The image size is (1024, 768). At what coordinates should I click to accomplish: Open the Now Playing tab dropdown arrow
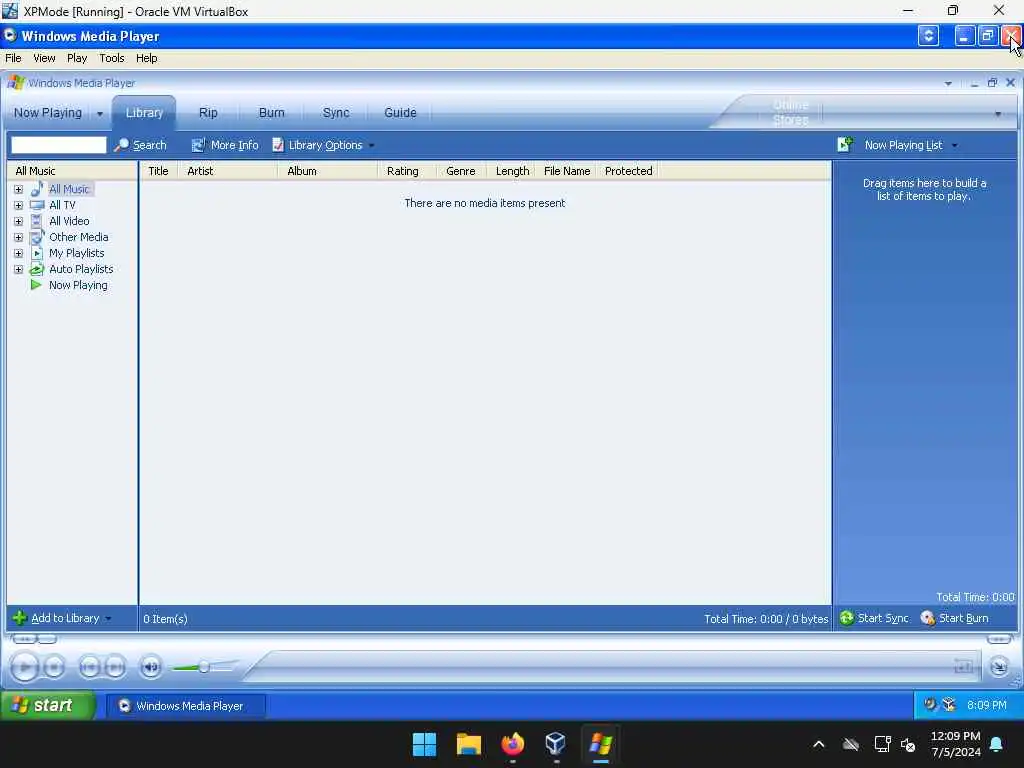(x=100, y=114)
